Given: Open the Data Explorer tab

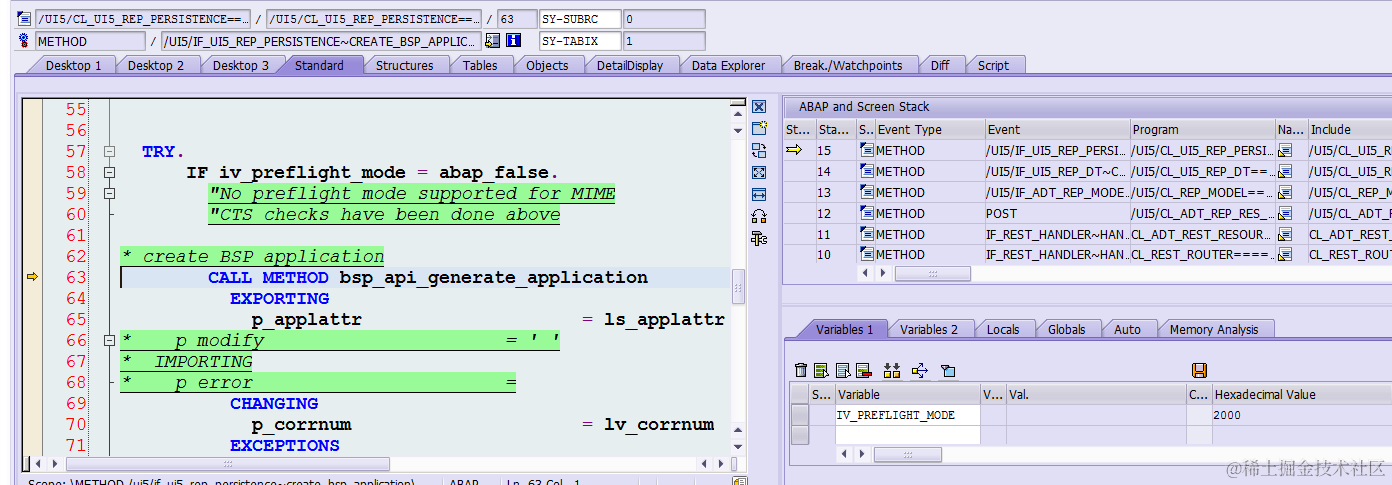Looking at the screenshot, I should coord(728,65).
